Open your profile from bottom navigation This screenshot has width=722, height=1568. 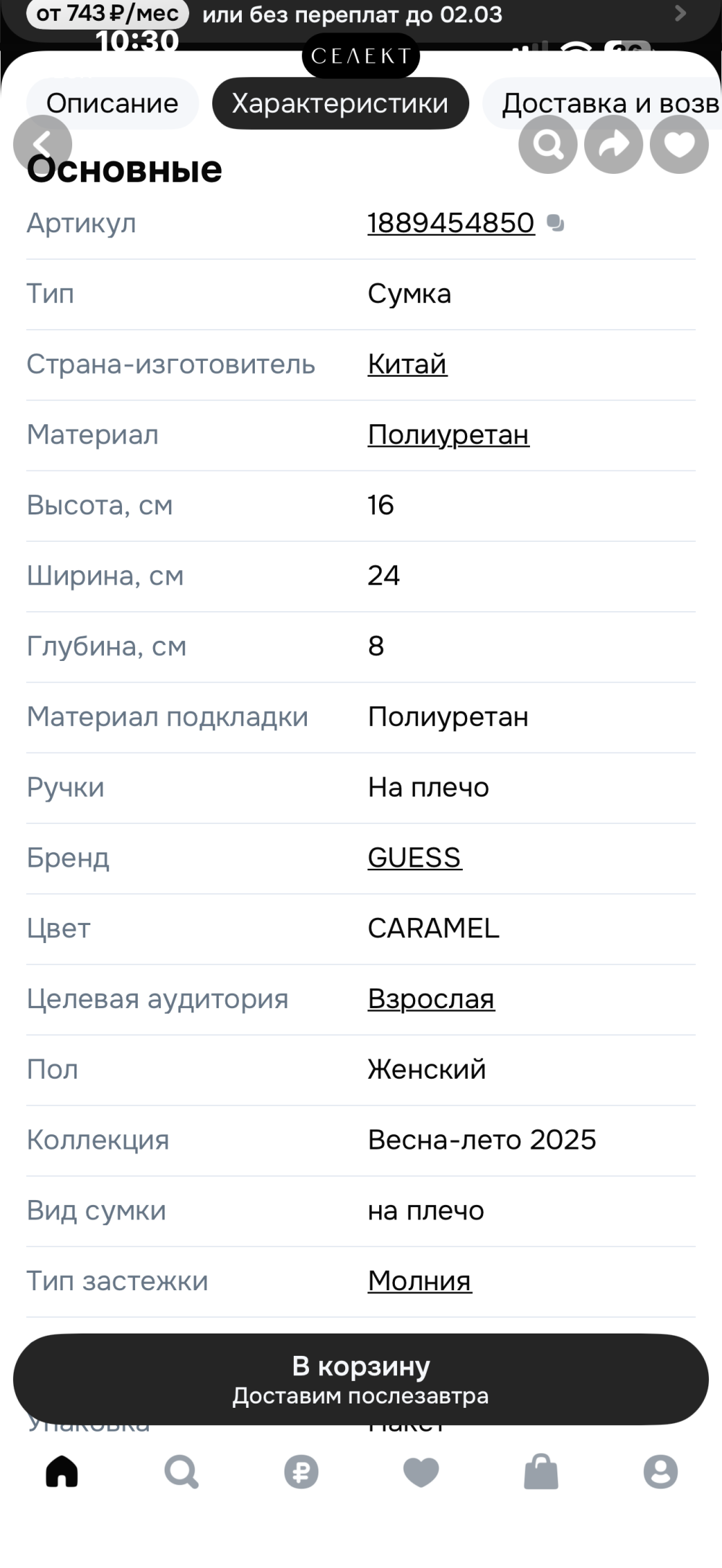click(661, 1472)
